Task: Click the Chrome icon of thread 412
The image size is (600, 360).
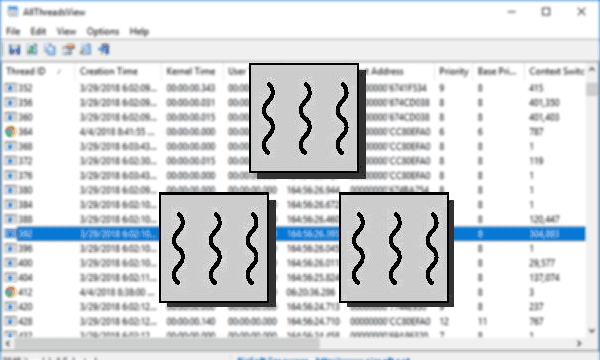Action: [x=11, y=292]
